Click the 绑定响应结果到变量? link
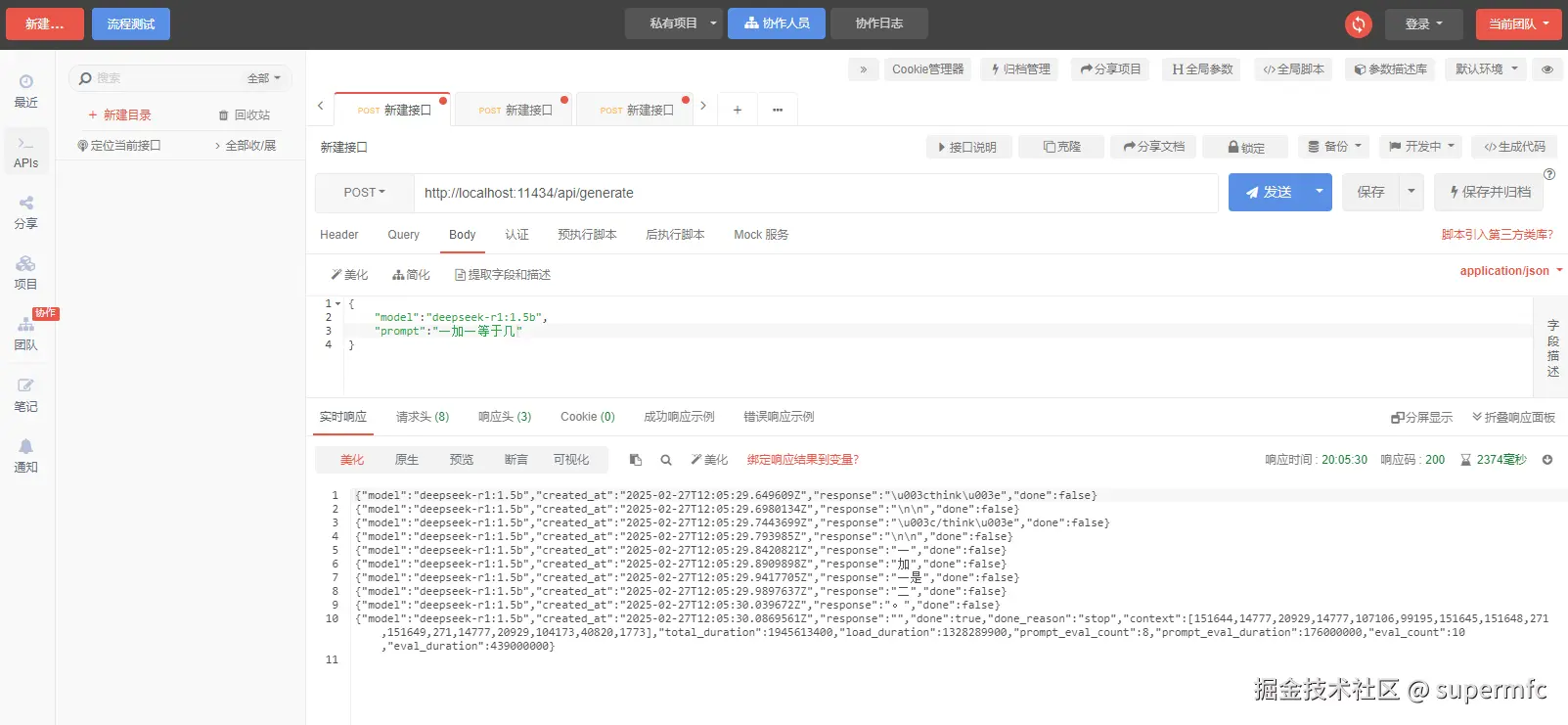 (x=803, y=460)
